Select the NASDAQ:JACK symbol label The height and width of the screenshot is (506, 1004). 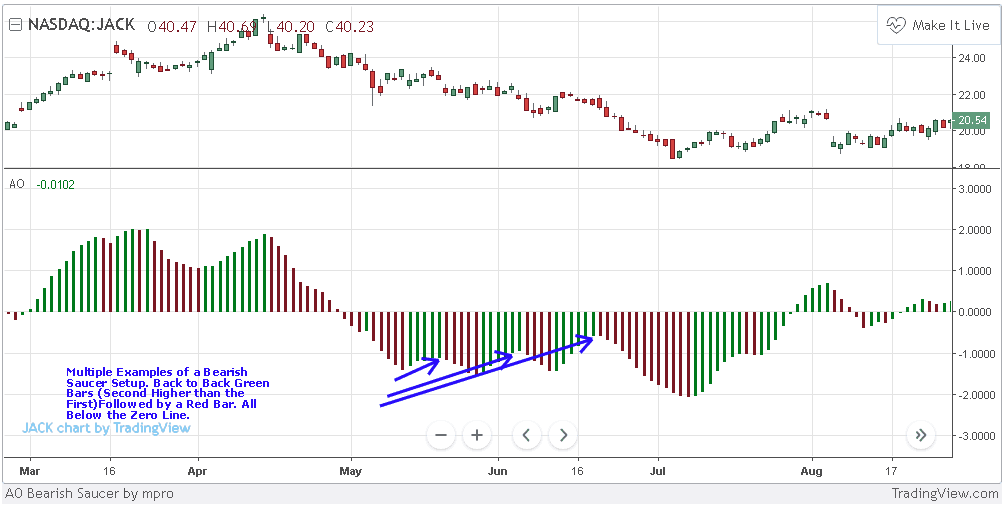click(81, 25)
